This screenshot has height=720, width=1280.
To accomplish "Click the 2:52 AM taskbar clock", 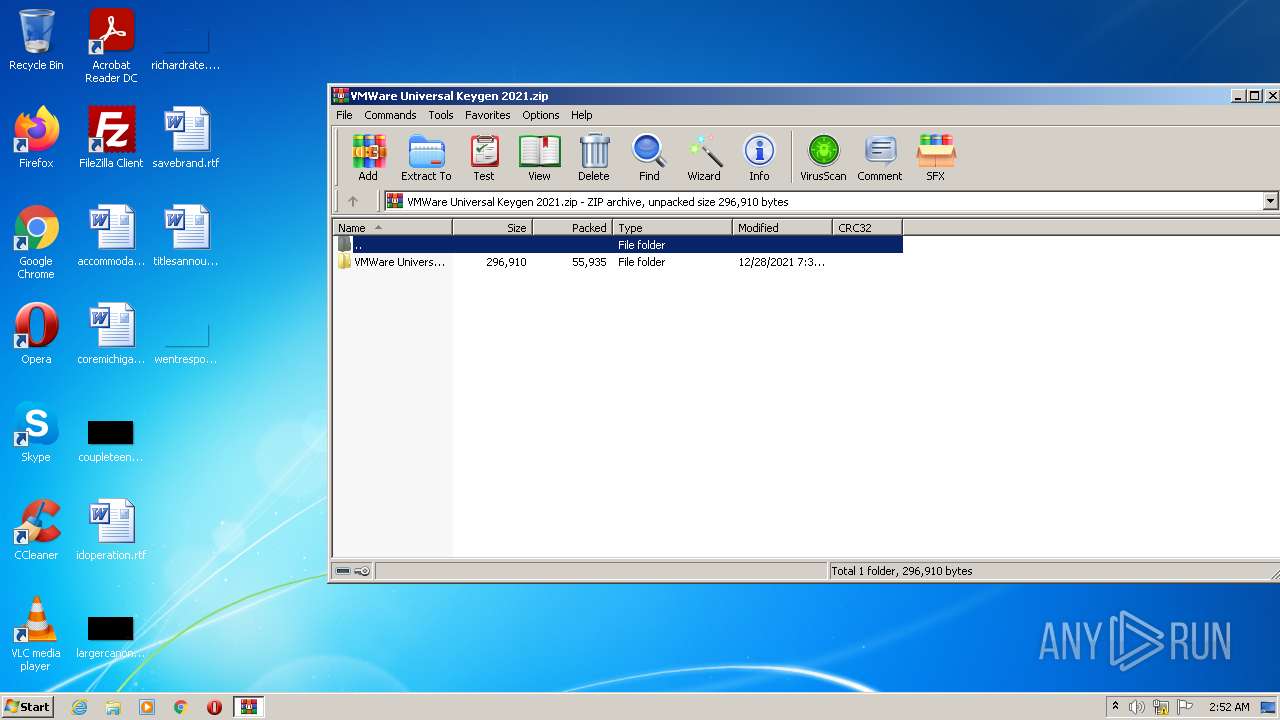I will coord(1229,707).
